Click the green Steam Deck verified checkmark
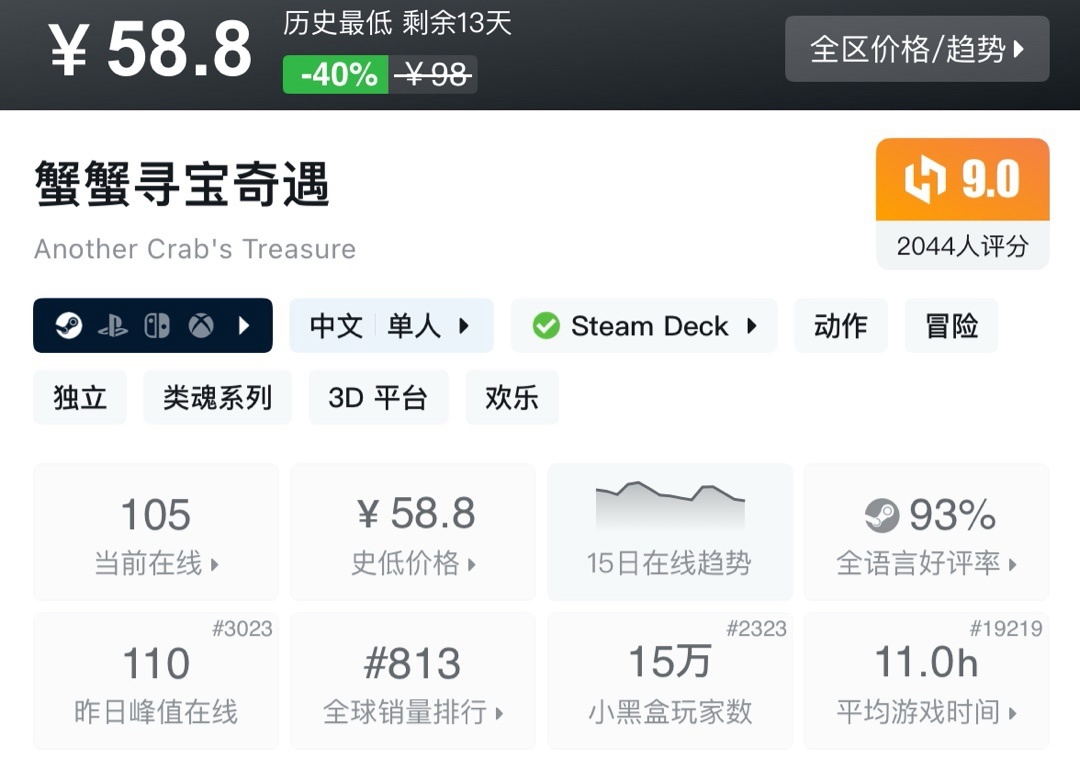The image size is (1080, 759). 546,326
